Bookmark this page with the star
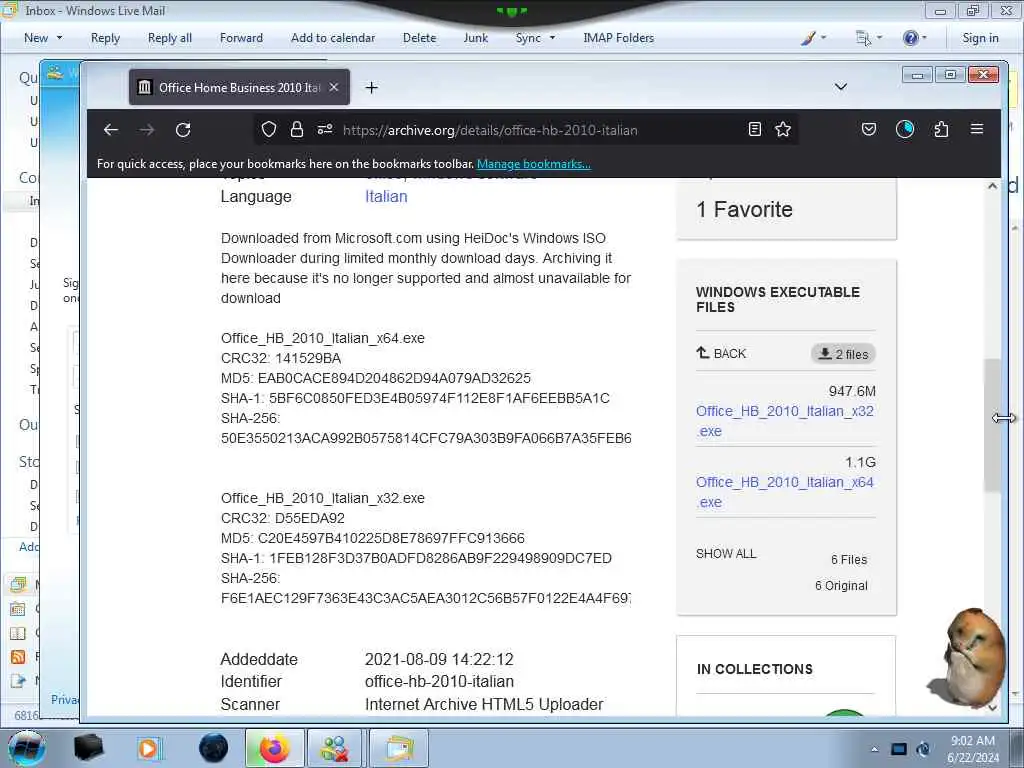Image resolution: width=1024 pixels, height=768 pixels. click(x=783, y=129)
